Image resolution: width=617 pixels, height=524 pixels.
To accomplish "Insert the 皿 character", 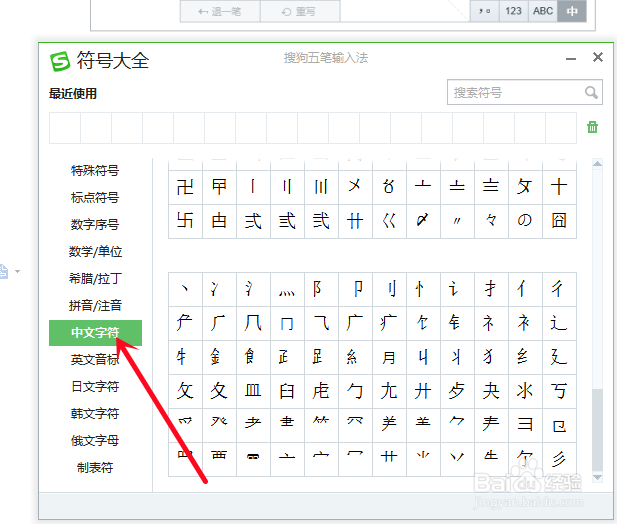I will 253,391.
